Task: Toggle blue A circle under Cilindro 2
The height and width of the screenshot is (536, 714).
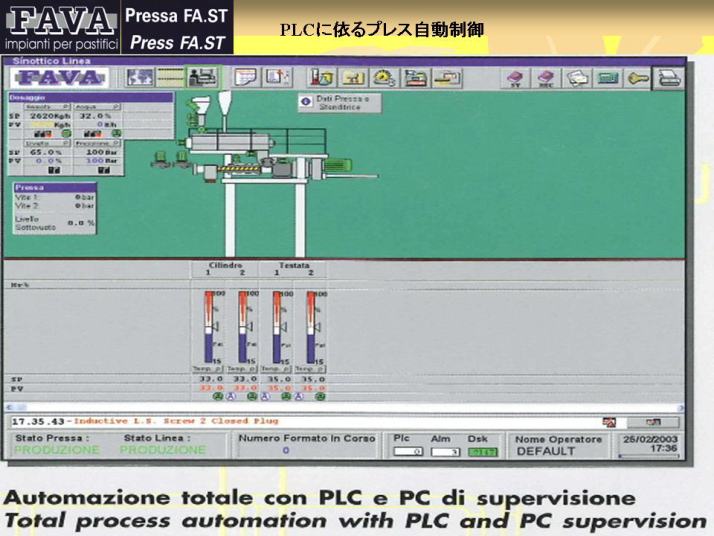Action: 265,397
